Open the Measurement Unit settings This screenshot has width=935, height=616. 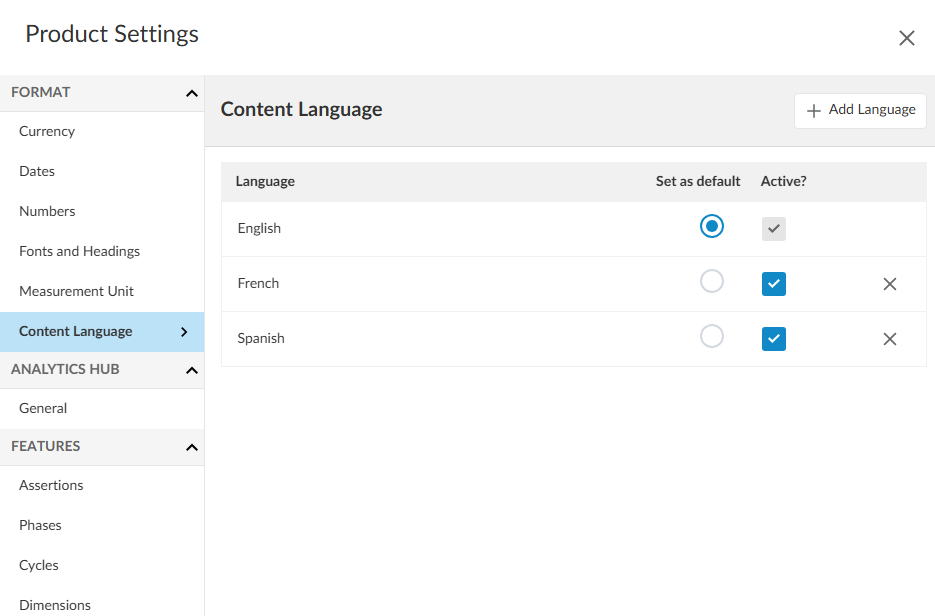74,291
